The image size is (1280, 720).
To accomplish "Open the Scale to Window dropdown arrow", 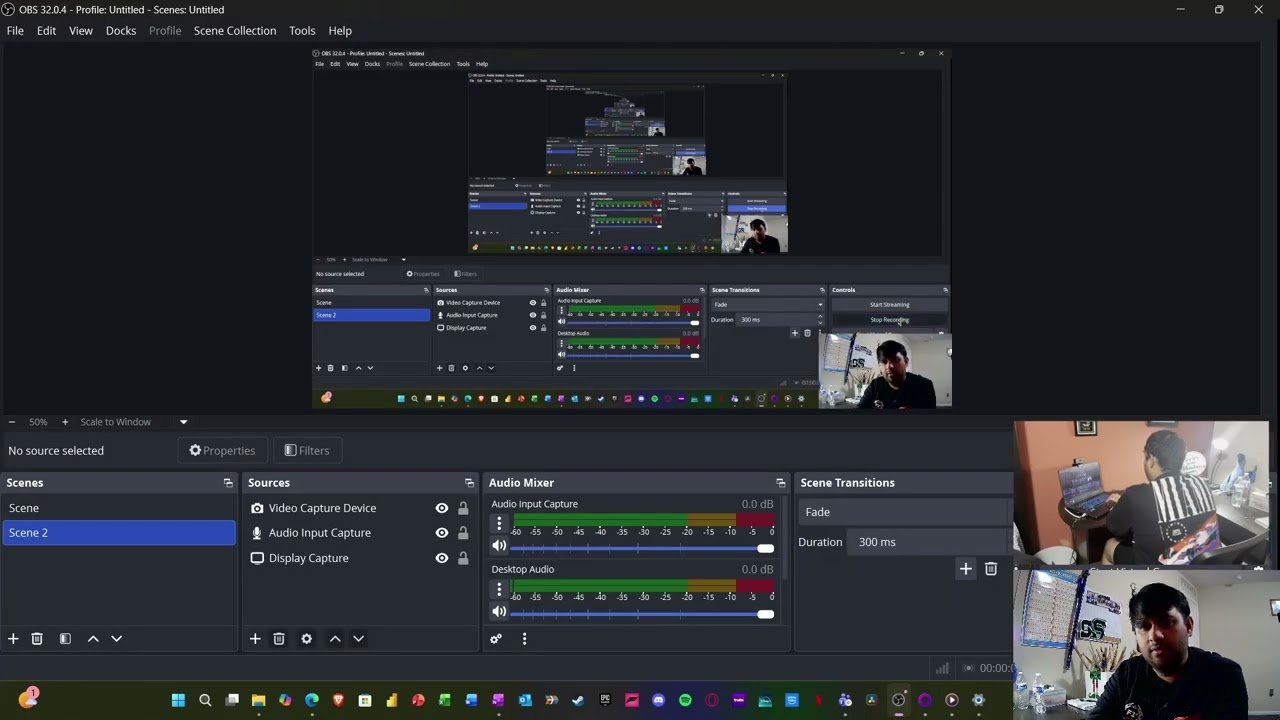I will click(183, 422).
